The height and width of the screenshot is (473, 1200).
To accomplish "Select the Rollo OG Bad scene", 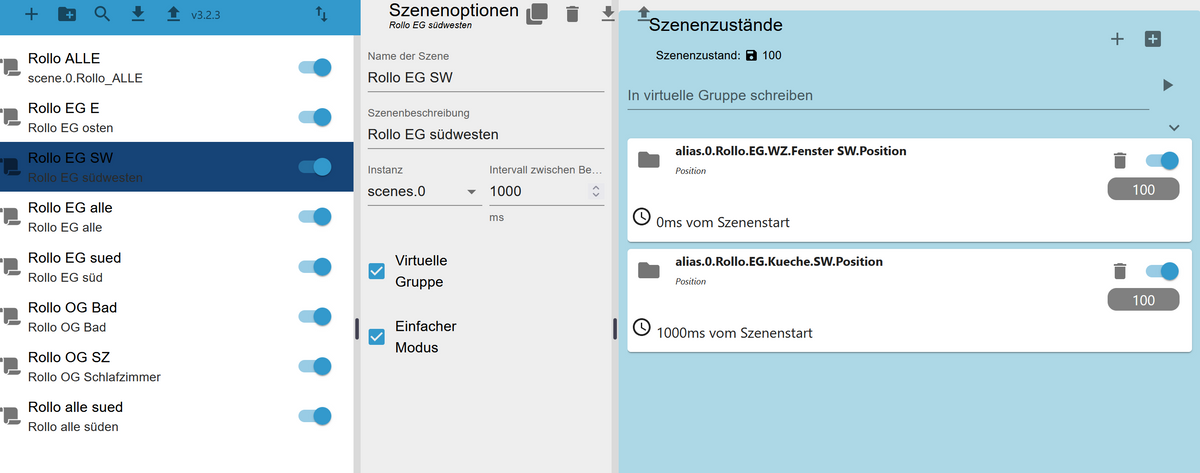I will pyautogui.click(x=150, y=316).
